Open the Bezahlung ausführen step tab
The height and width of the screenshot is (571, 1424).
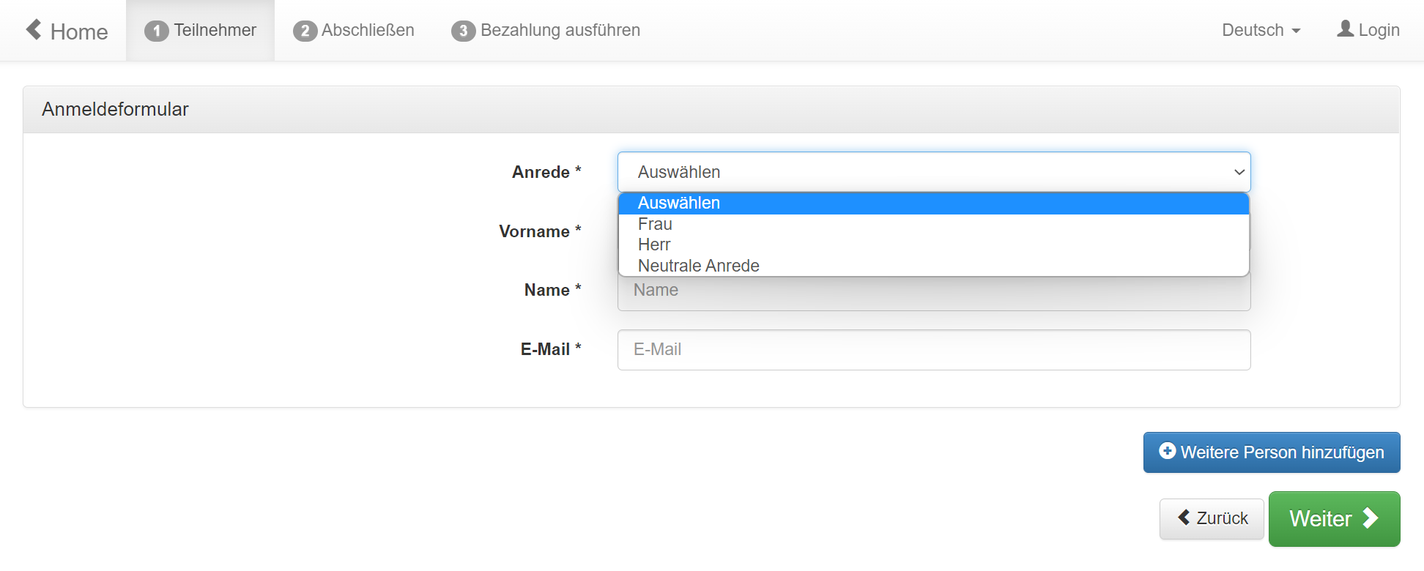(546, 30)
